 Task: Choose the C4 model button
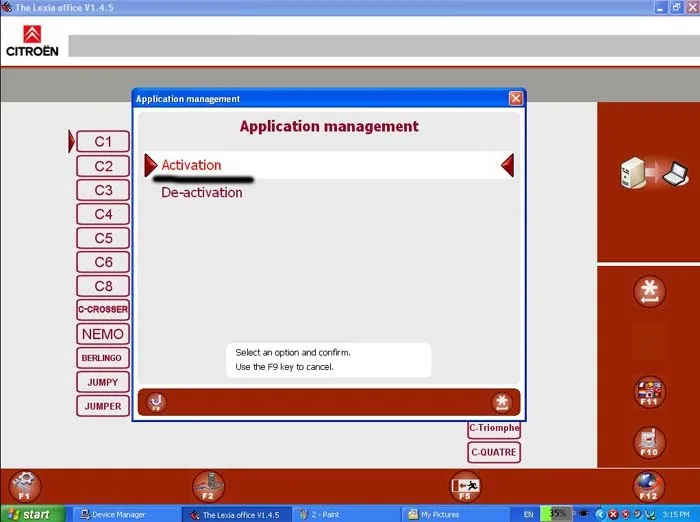[103, 214]
